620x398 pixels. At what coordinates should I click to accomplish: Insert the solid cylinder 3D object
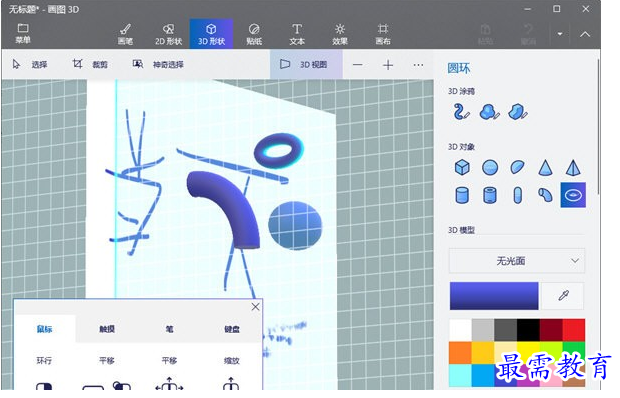click(x=462, y=195)
